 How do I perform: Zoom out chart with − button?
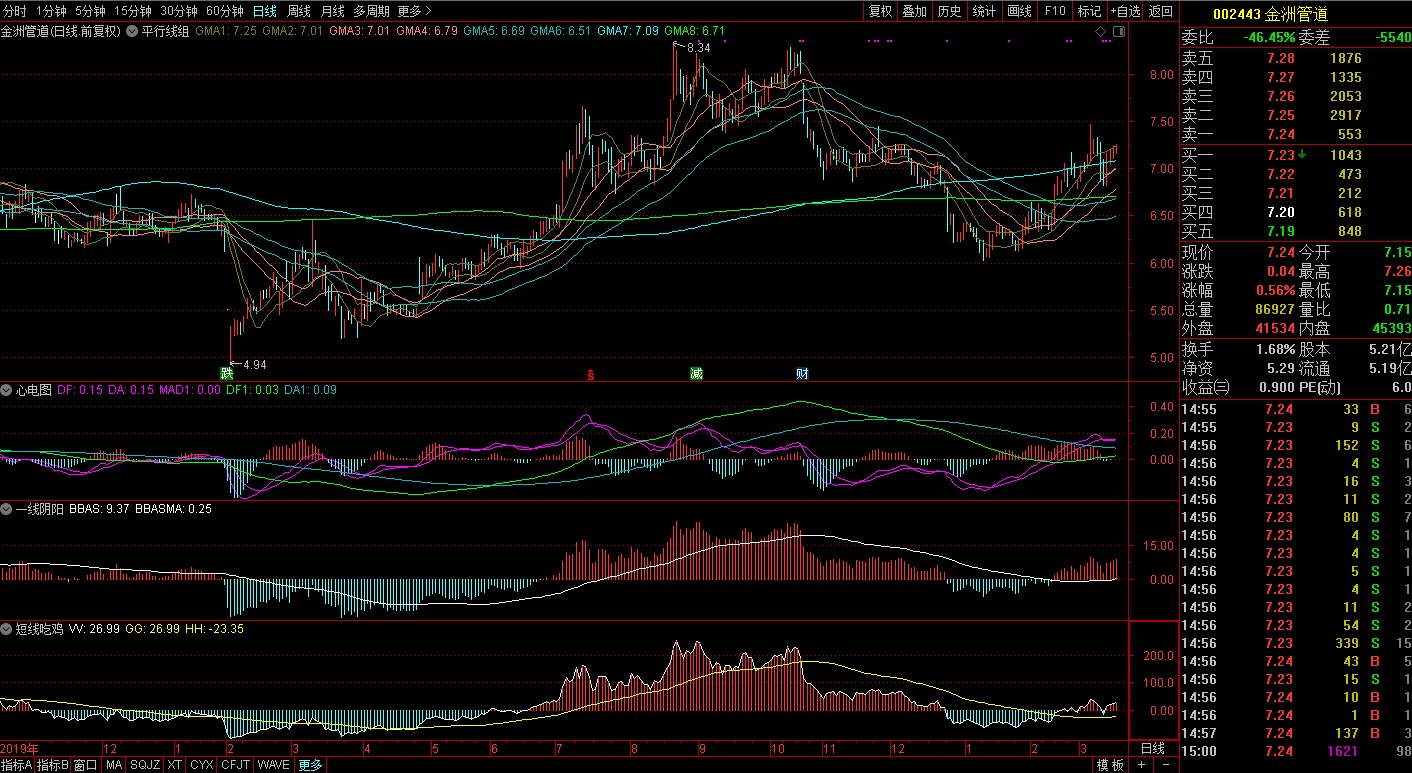point(1165,765)
